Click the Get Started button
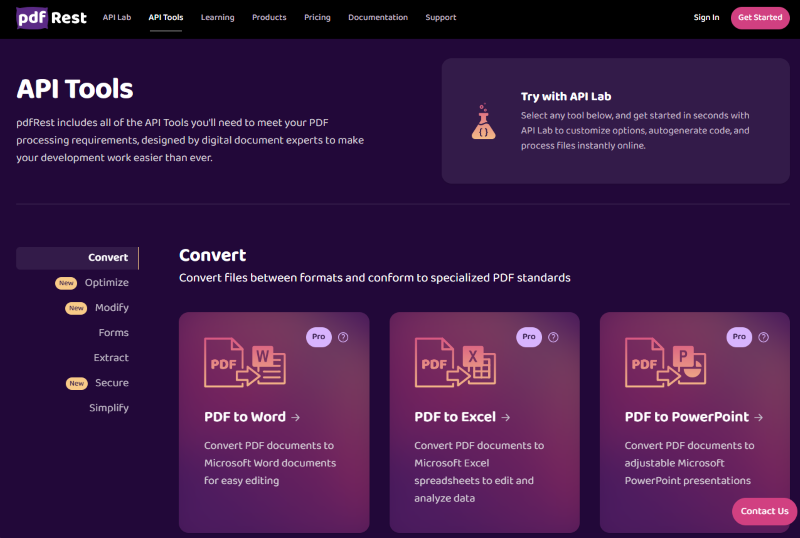This screenshot has height=538, width=800. point(760,18)
